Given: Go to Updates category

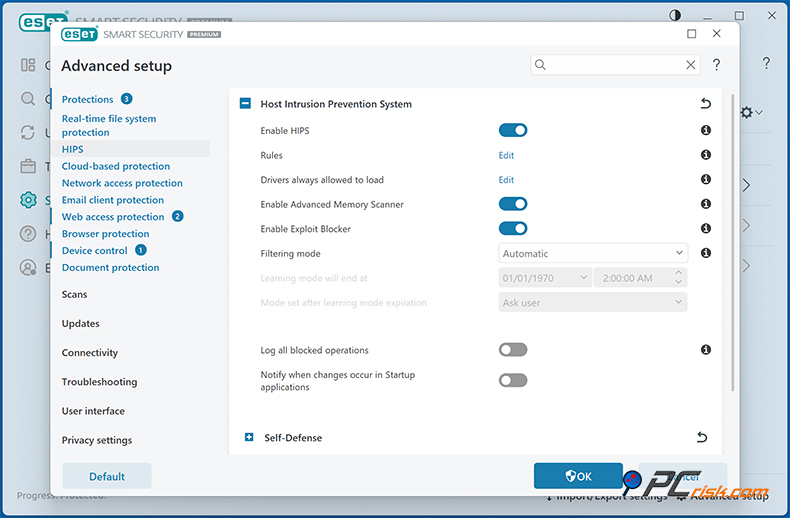Looking at the screenshot, I should pos(81,323).
